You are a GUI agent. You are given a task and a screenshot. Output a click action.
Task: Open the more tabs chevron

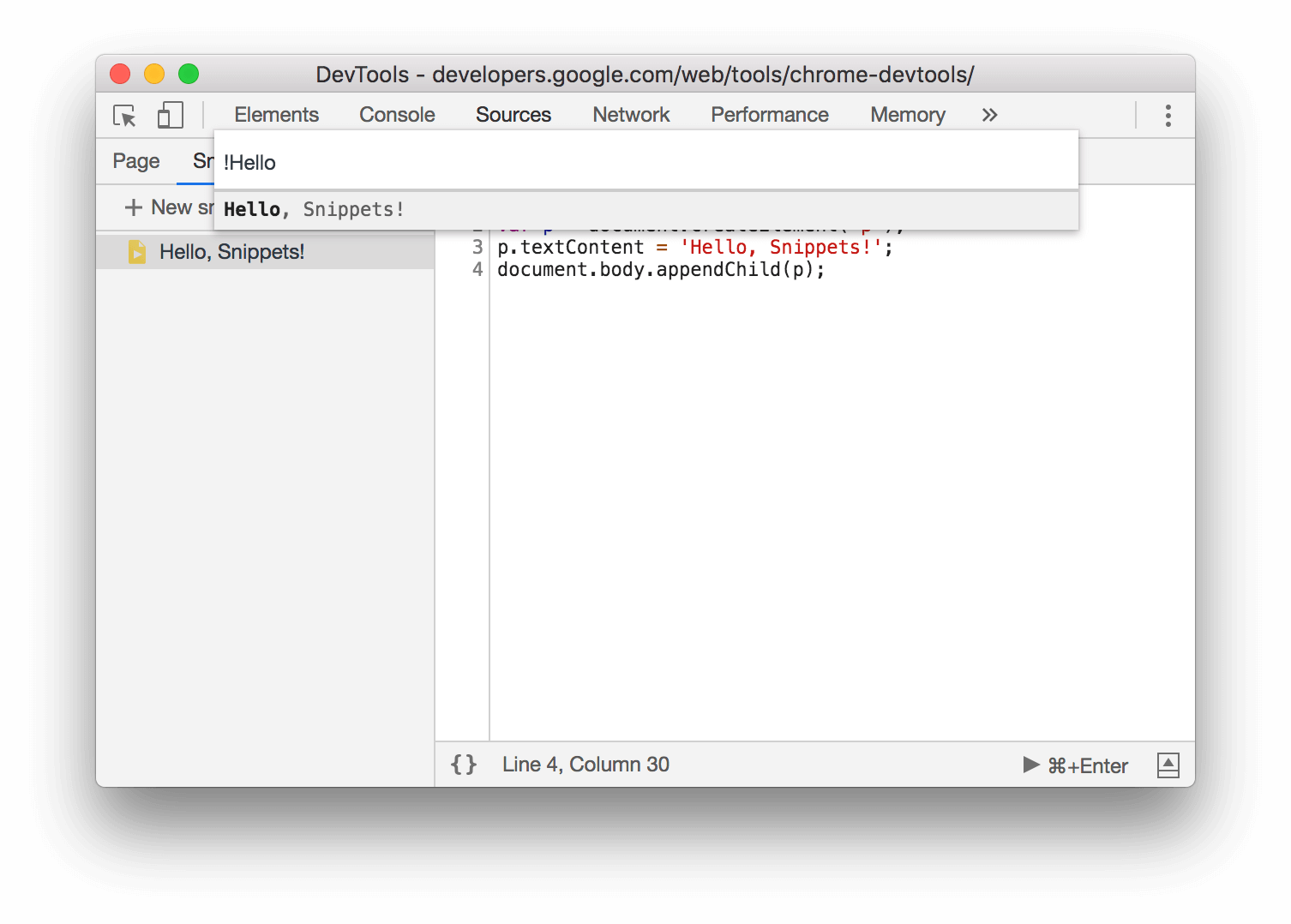989,115
